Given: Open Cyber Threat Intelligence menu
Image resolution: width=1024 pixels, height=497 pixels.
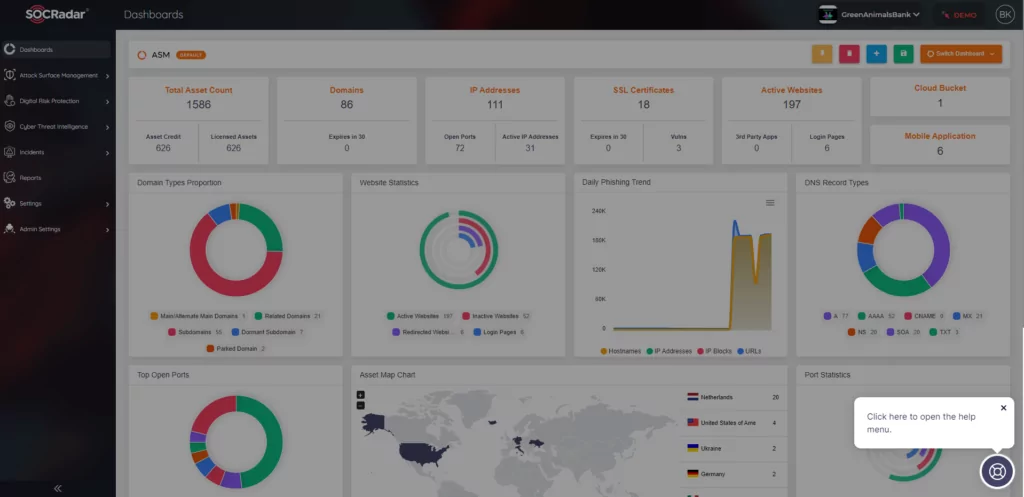Looking at the screenshot, I should click(x=56, y=127).
